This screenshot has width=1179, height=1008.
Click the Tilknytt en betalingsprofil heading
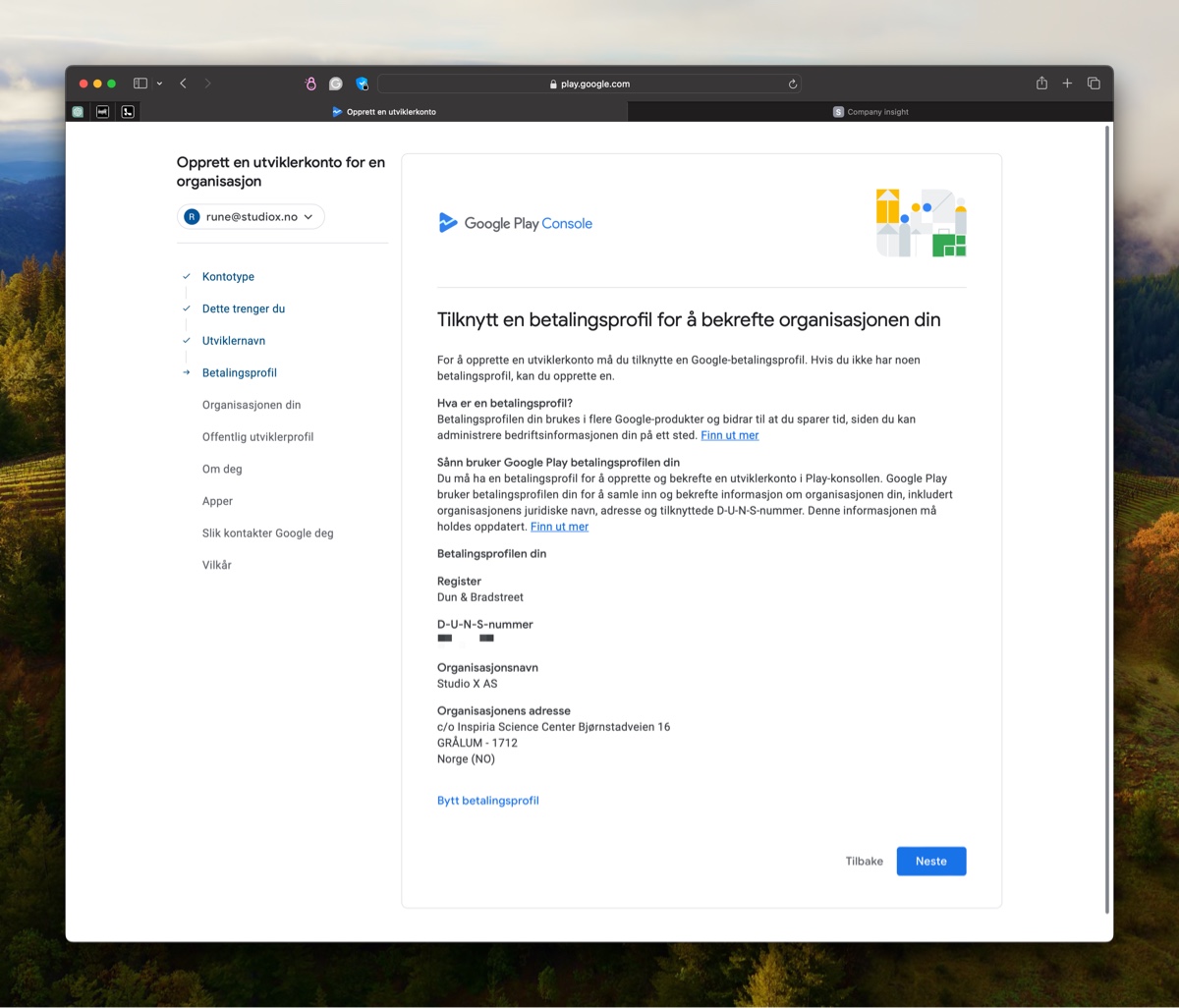689,320
